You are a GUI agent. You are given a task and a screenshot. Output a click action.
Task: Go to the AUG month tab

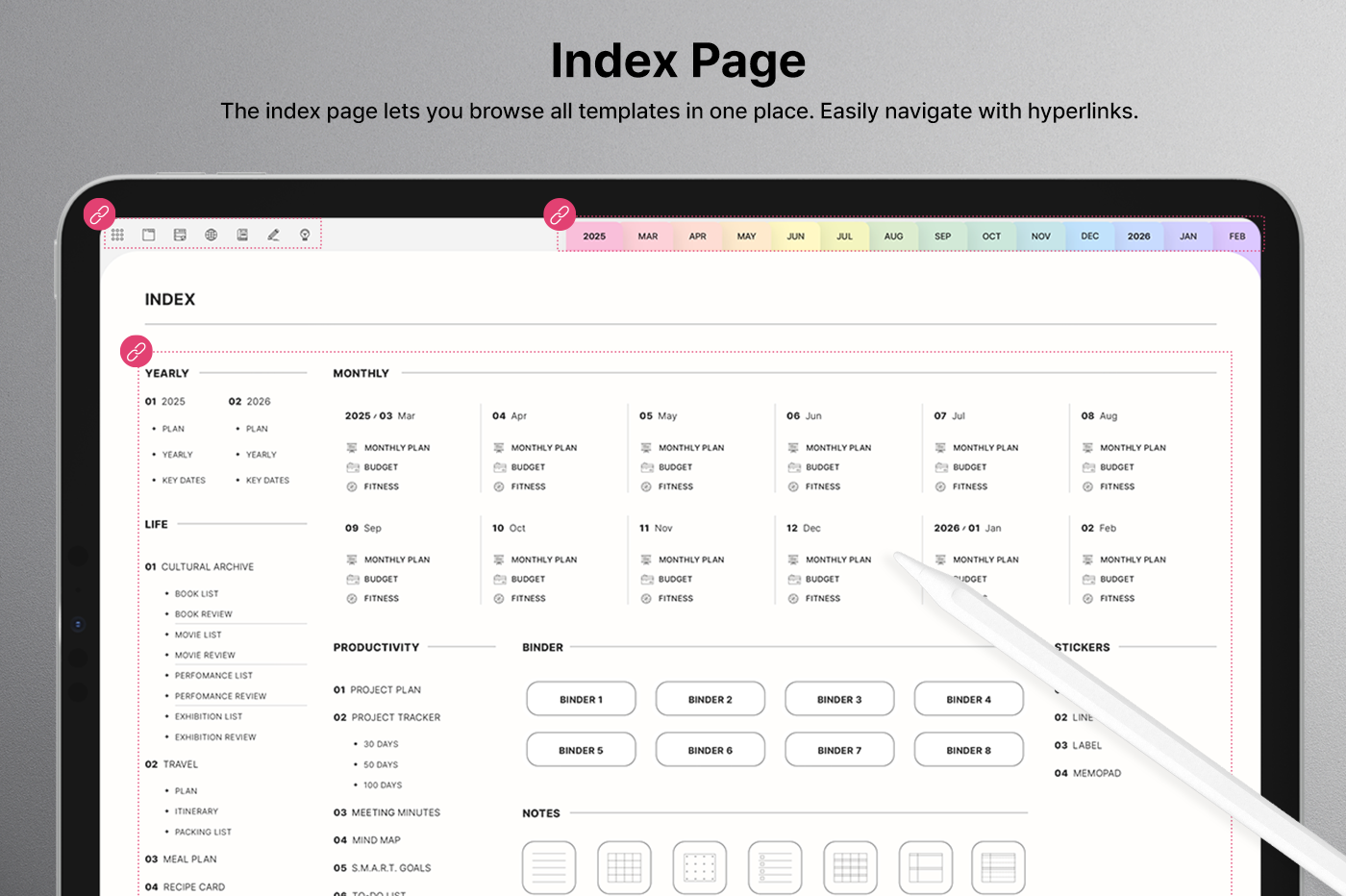[893, 236]
